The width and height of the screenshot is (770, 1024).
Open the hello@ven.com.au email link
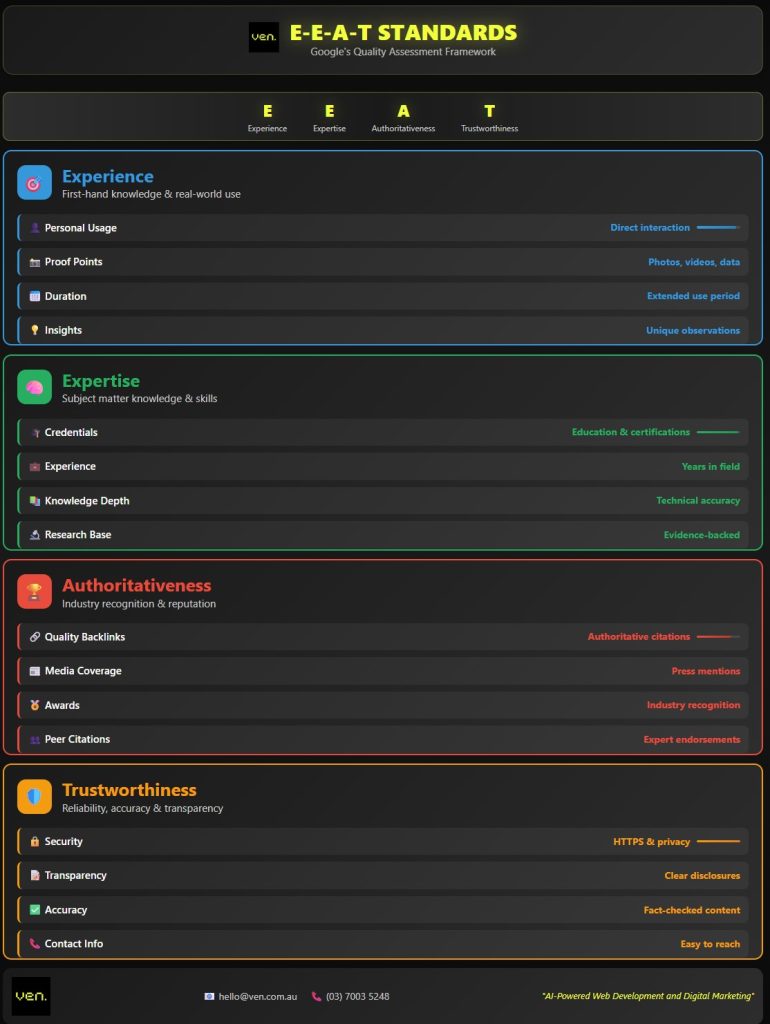(257, 997)
